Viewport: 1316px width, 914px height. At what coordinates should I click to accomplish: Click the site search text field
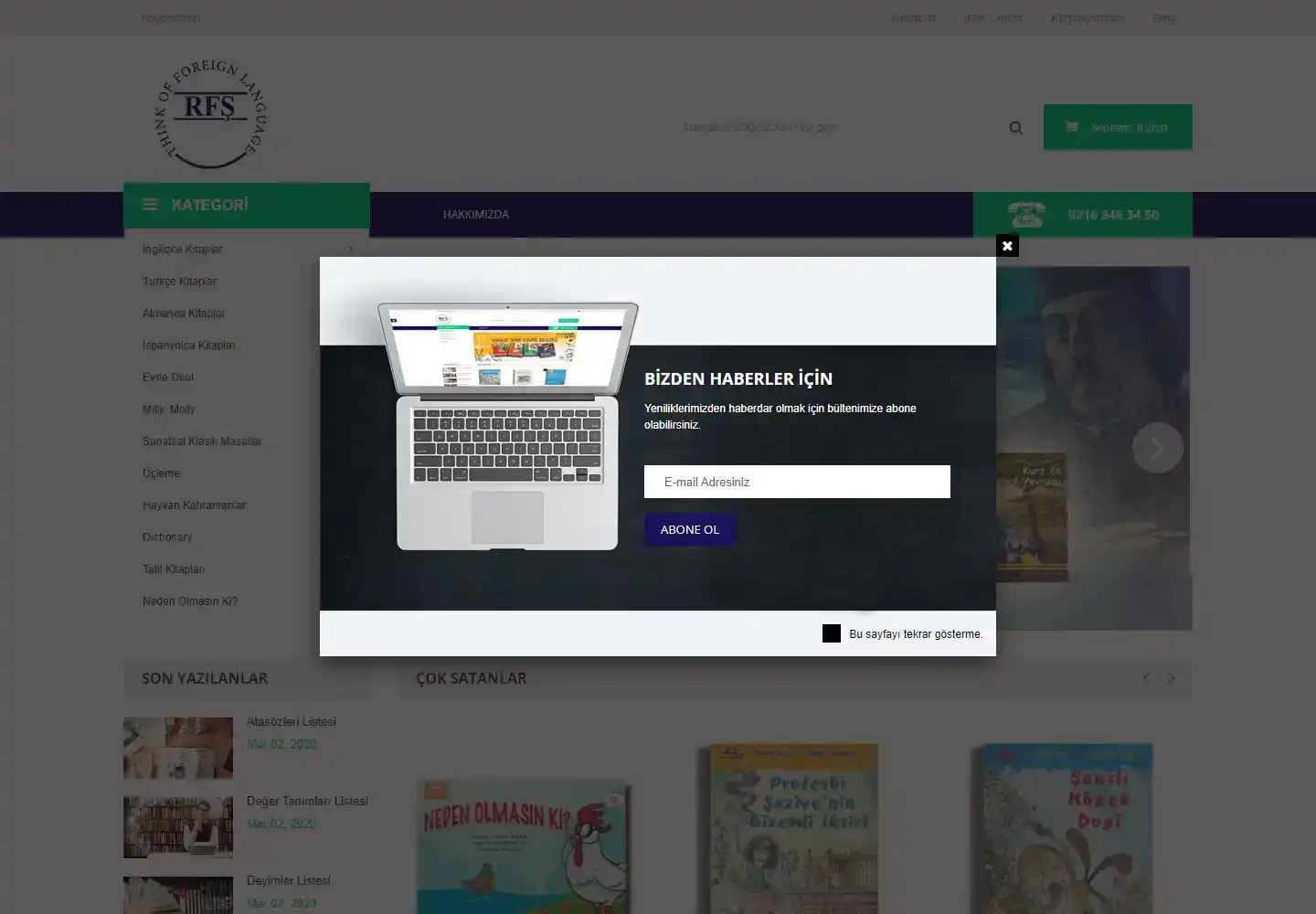pos(836,127)
